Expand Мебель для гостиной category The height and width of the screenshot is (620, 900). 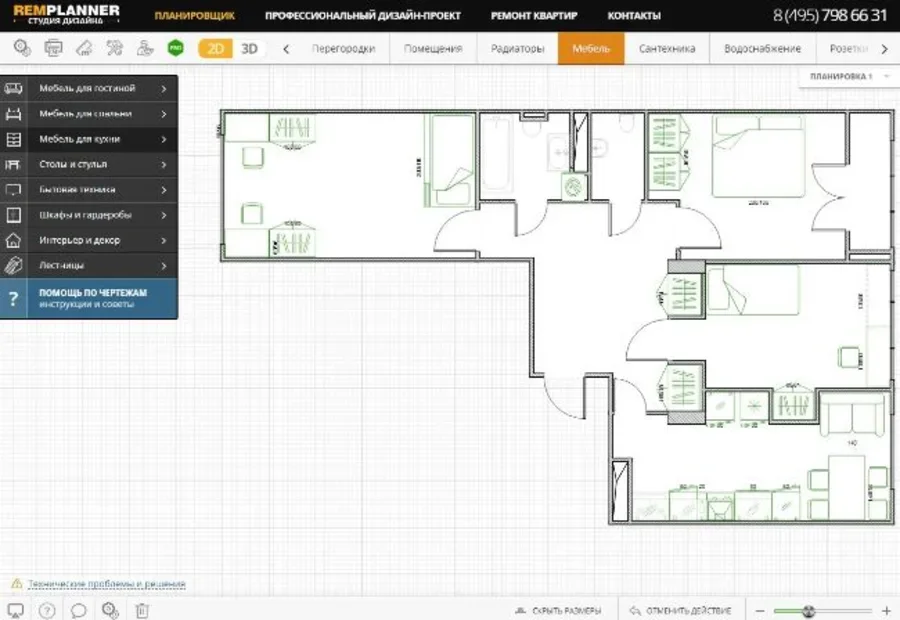(x=88, y=88)
